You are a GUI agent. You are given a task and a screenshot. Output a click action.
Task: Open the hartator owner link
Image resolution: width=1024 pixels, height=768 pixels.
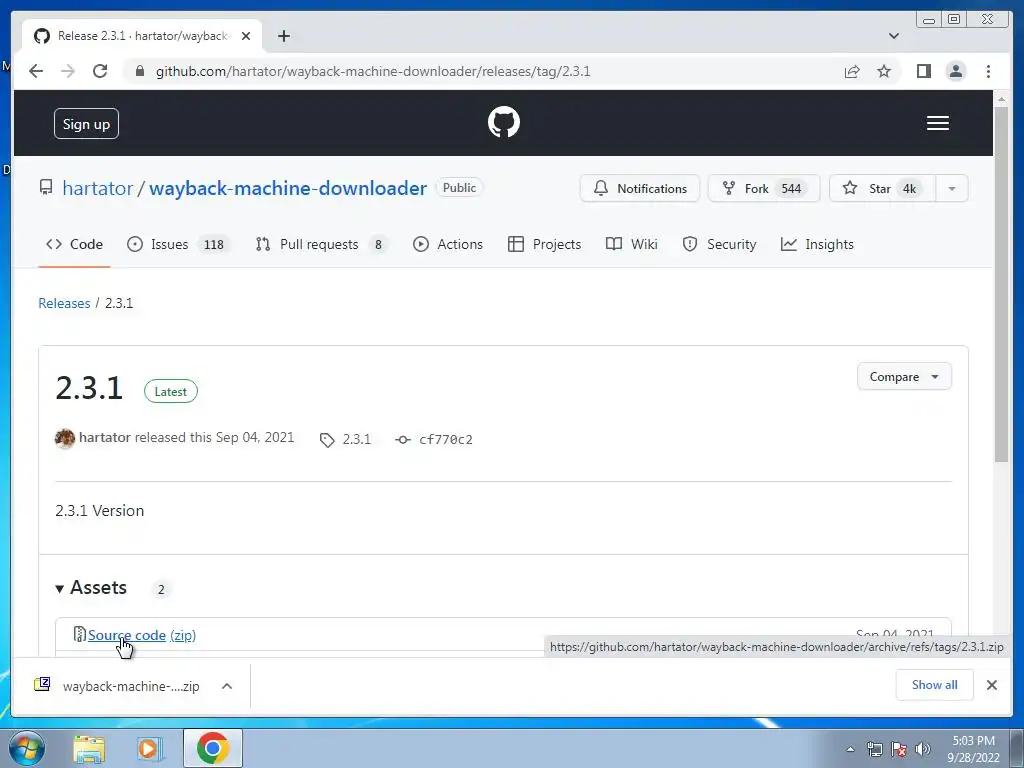click(98, 188)
